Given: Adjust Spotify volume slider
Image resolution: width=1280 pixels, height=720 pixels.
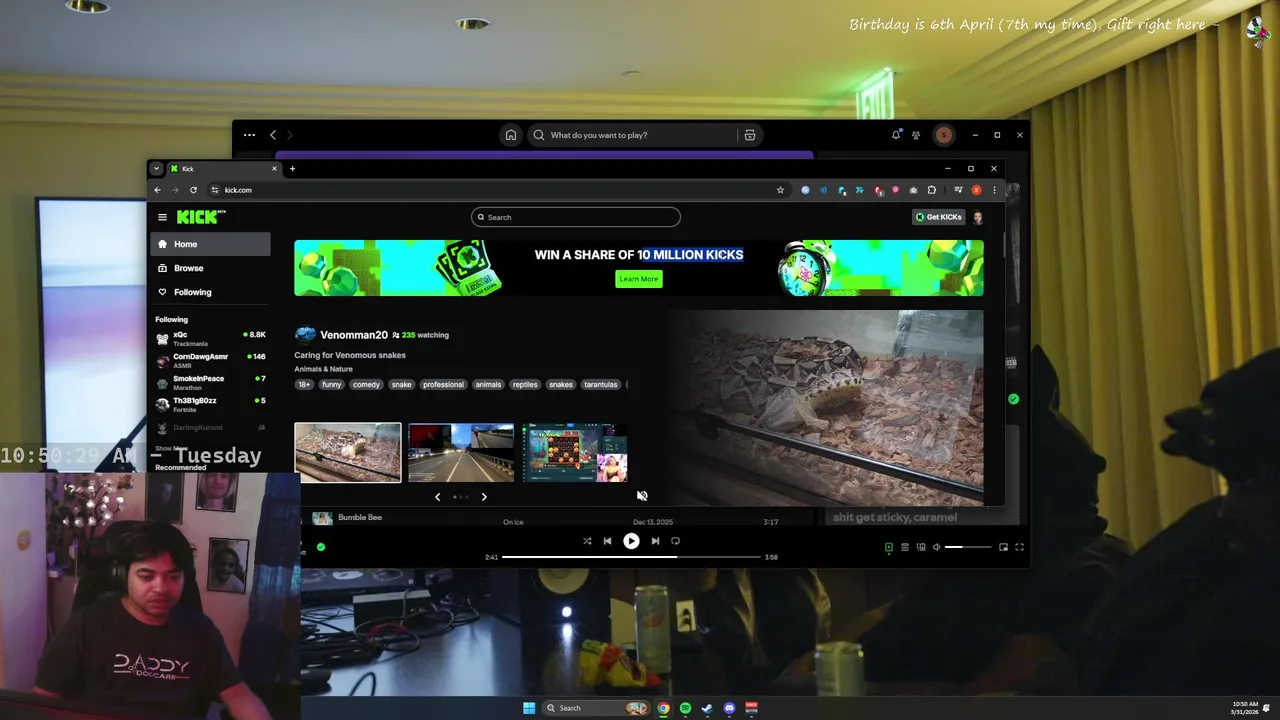Looking at the screenshot, I should [x=968, y=547].
